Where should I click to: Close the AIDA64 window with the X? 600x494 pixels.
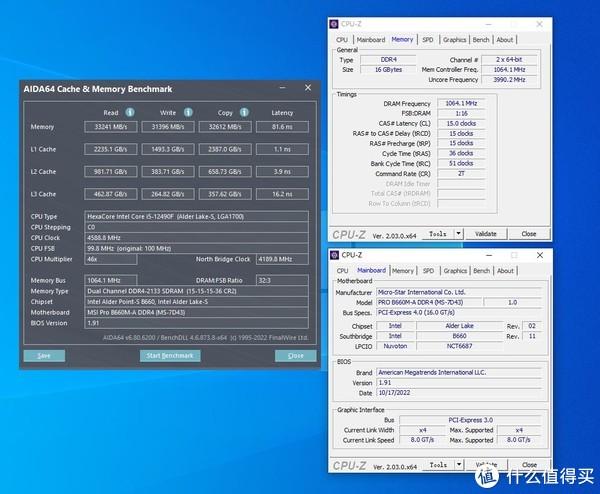pos(308,88)
